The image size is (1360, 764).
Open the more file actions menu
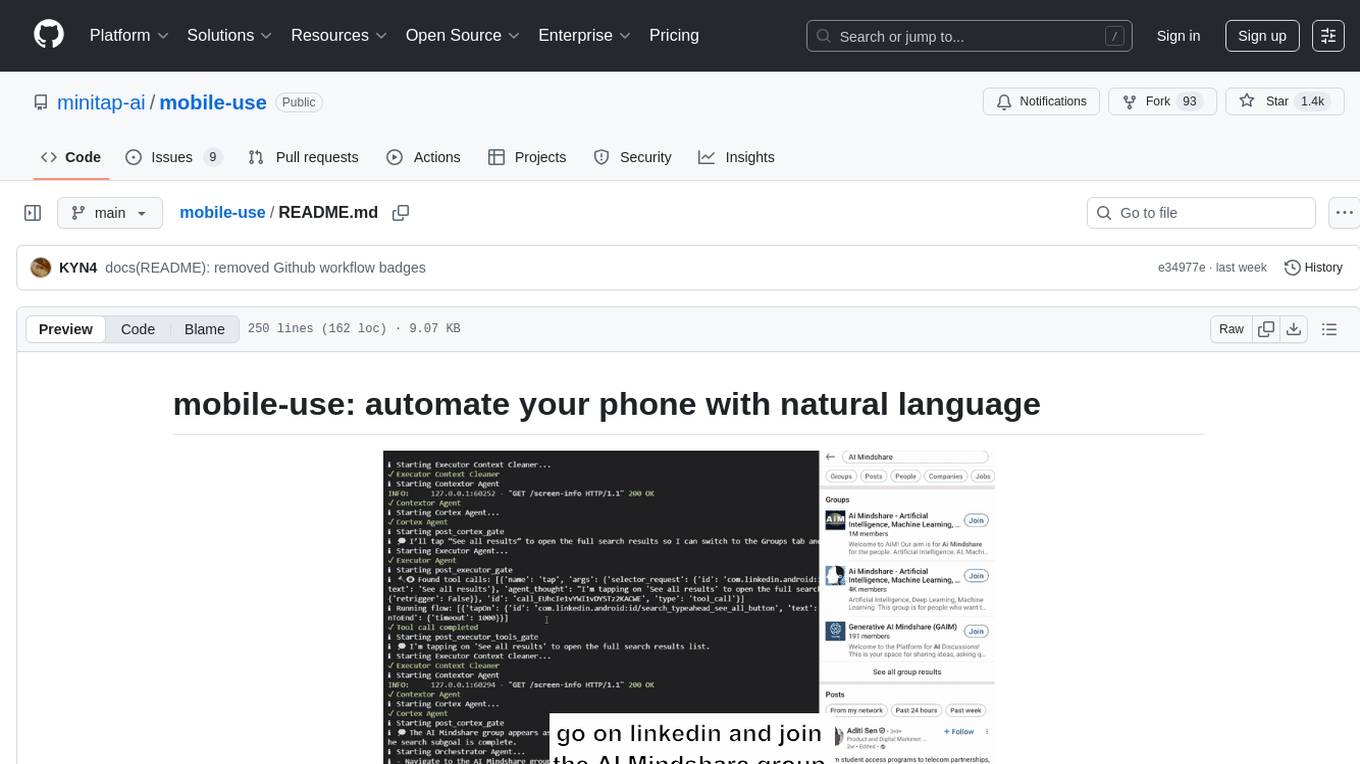1344,213
